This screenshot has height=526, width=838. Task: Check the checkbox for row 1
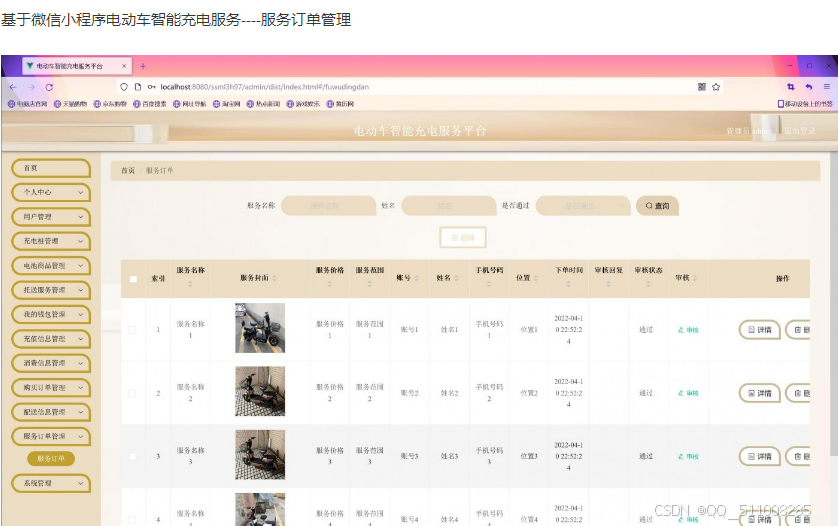tap(132, 330)
